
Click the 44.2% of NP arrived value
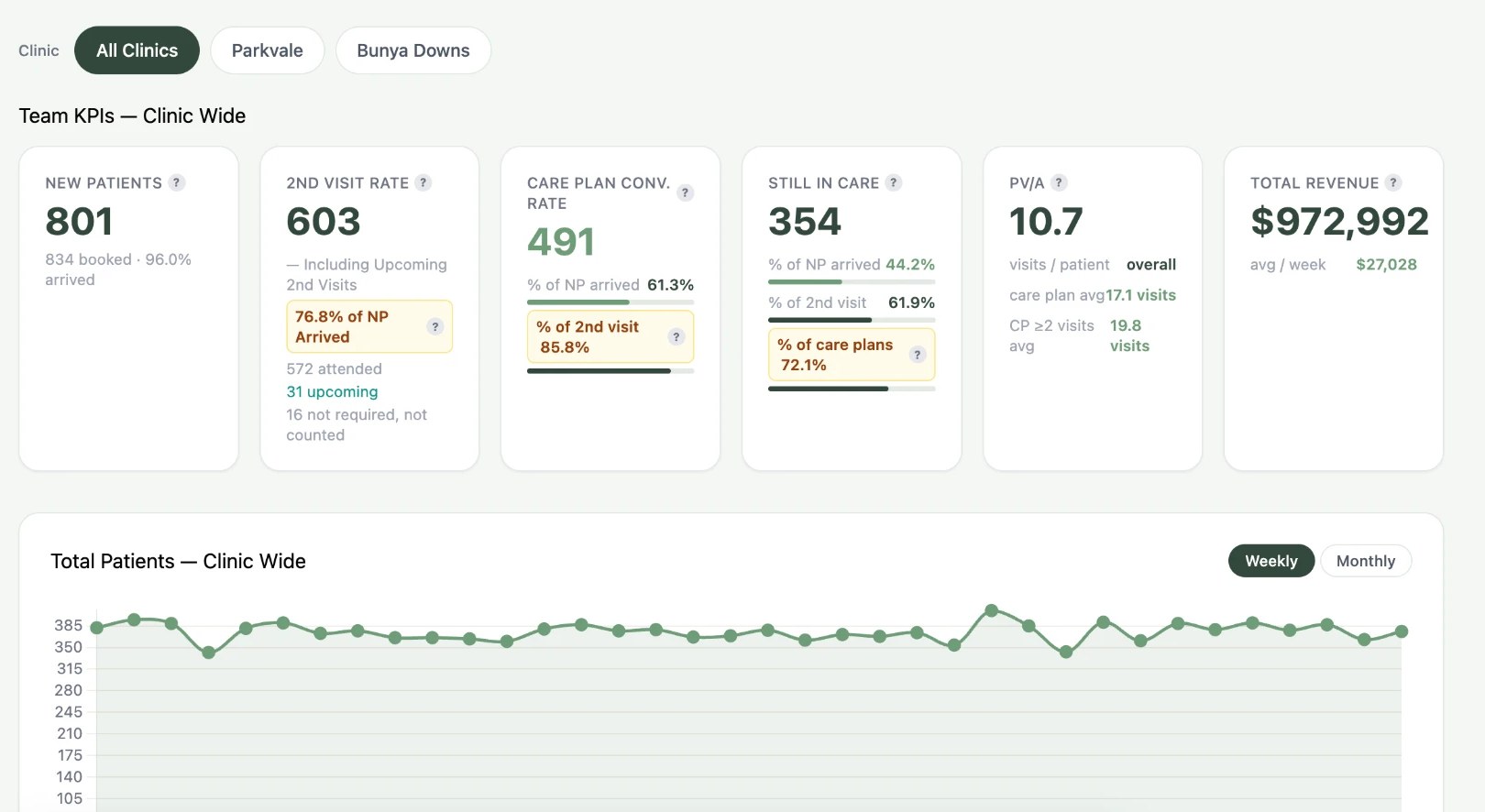pyautogui.click(x=909, y=264)
